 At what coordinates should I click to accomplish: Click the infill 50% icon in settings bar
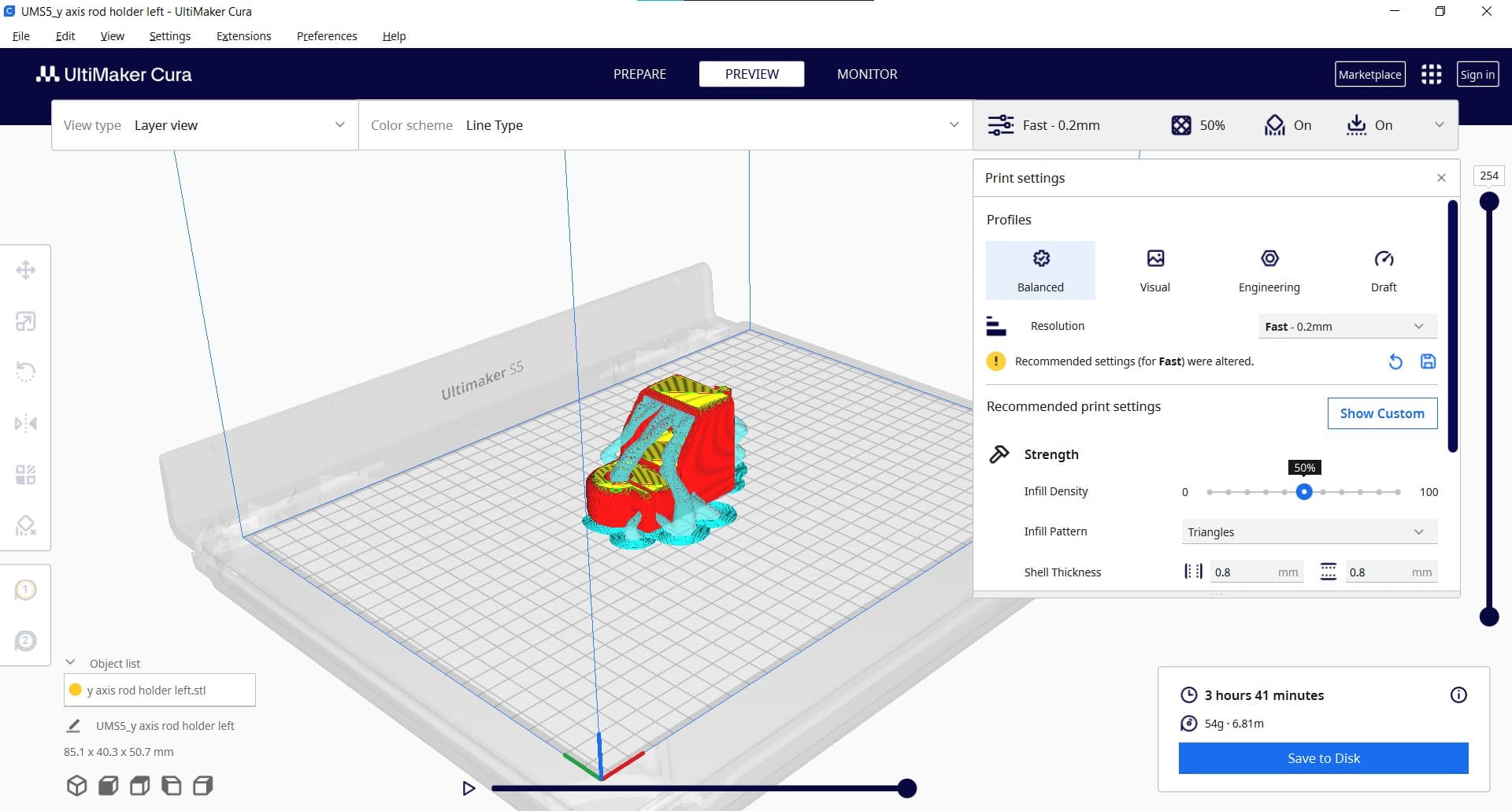click(1181, 125)
